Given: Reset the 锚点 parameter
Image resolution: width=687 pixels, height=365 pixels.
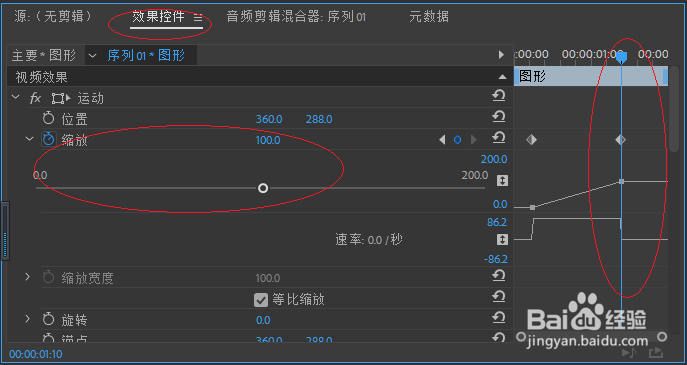Looking at the screenshot, I should click(498, 338).
